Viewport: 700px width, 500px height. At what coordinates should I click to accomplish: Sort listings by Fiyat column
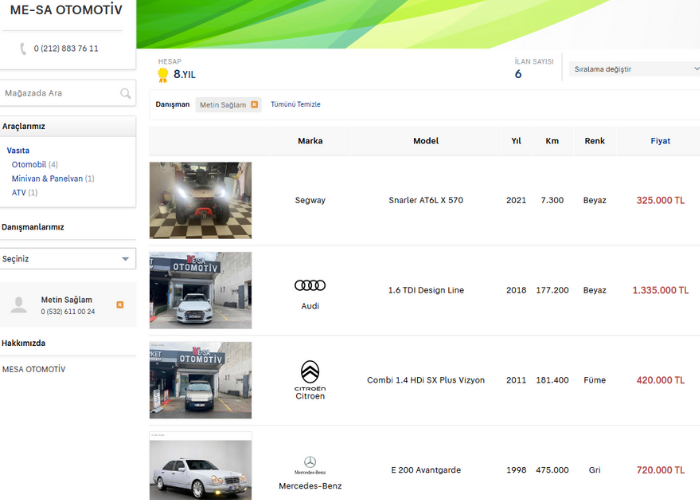[x=660, y=141]
